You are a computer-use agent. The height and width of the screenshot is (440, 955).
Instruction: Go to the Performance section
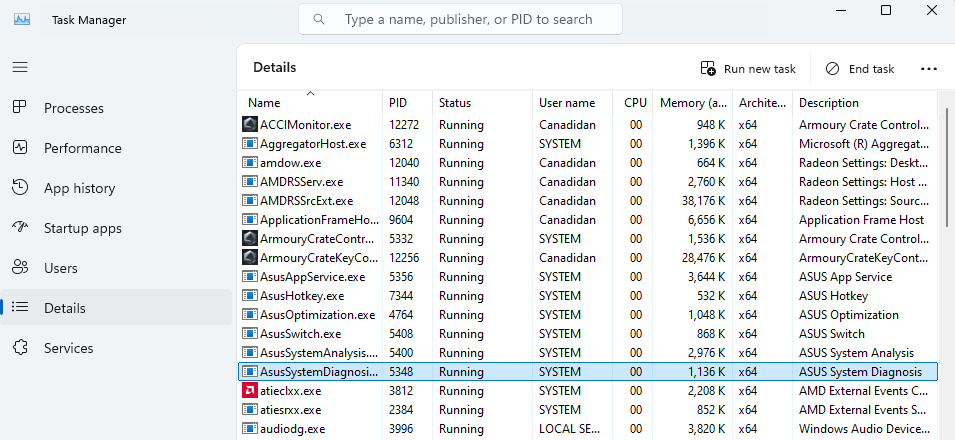[82, 148]
